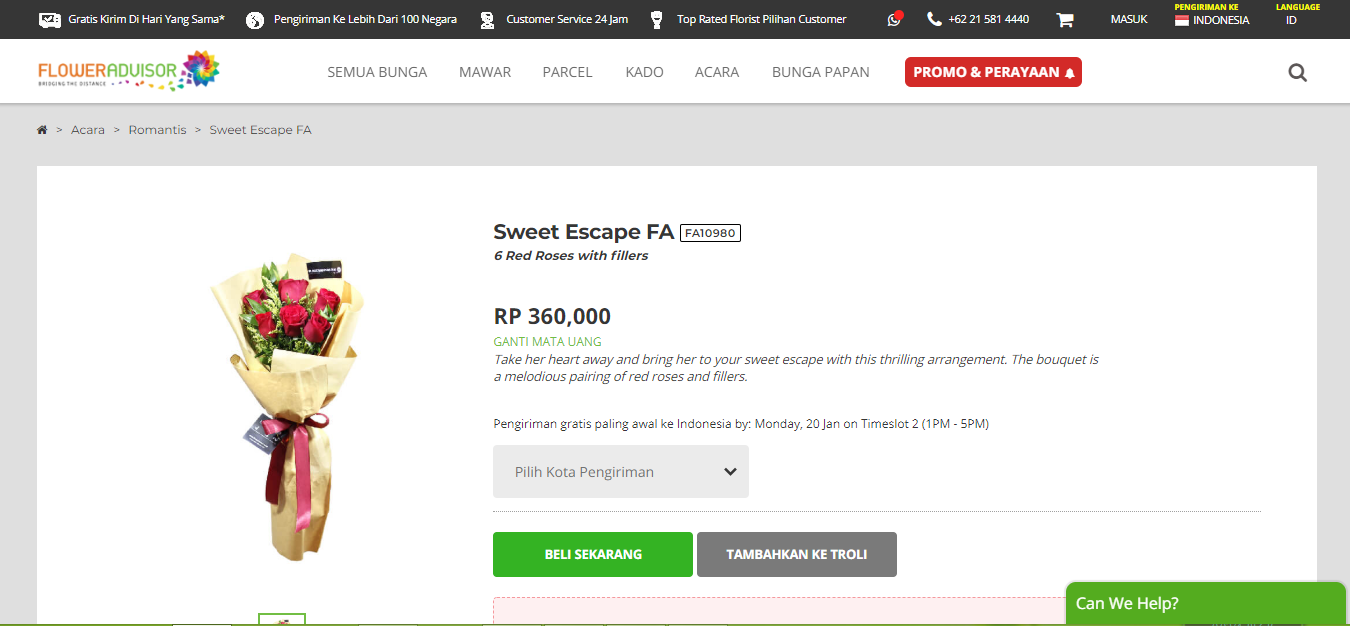Open the shopping cart icon
The image size is (1350, 626).
point(1065,19)
